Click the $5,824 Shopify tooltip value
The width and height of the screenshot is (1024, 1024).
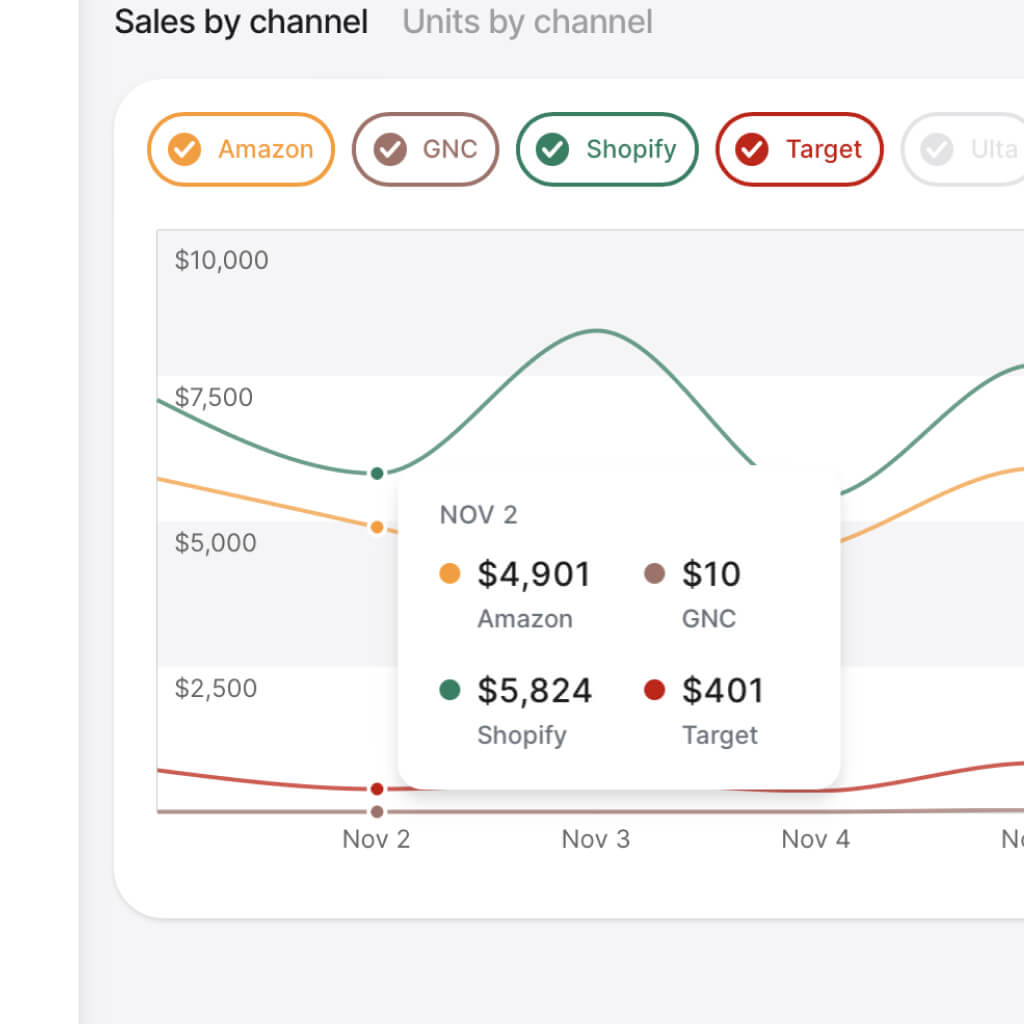[534, 691]
